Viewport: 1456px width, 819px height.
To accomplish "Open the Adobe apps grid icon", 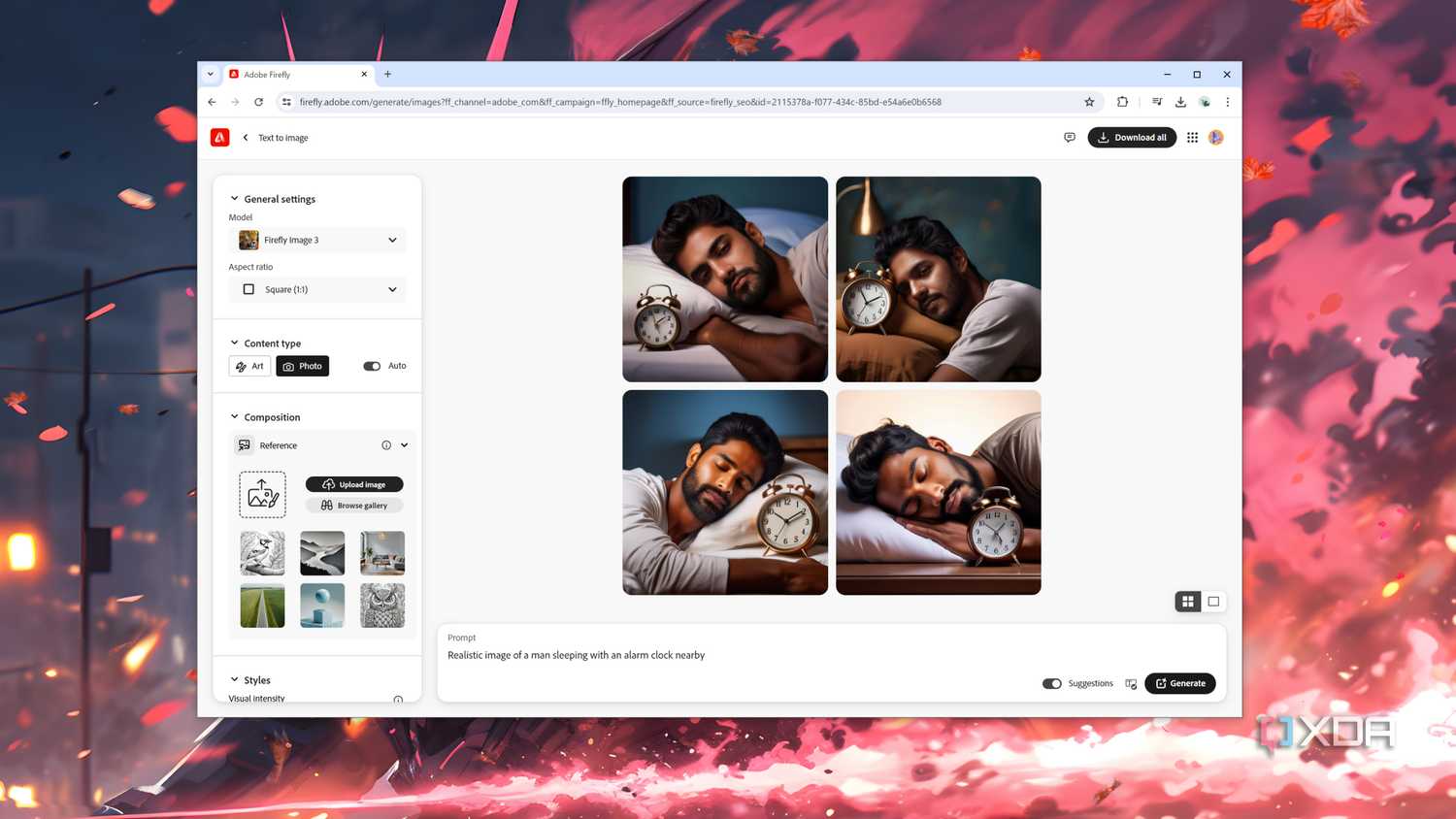I will click(1192, 138).
